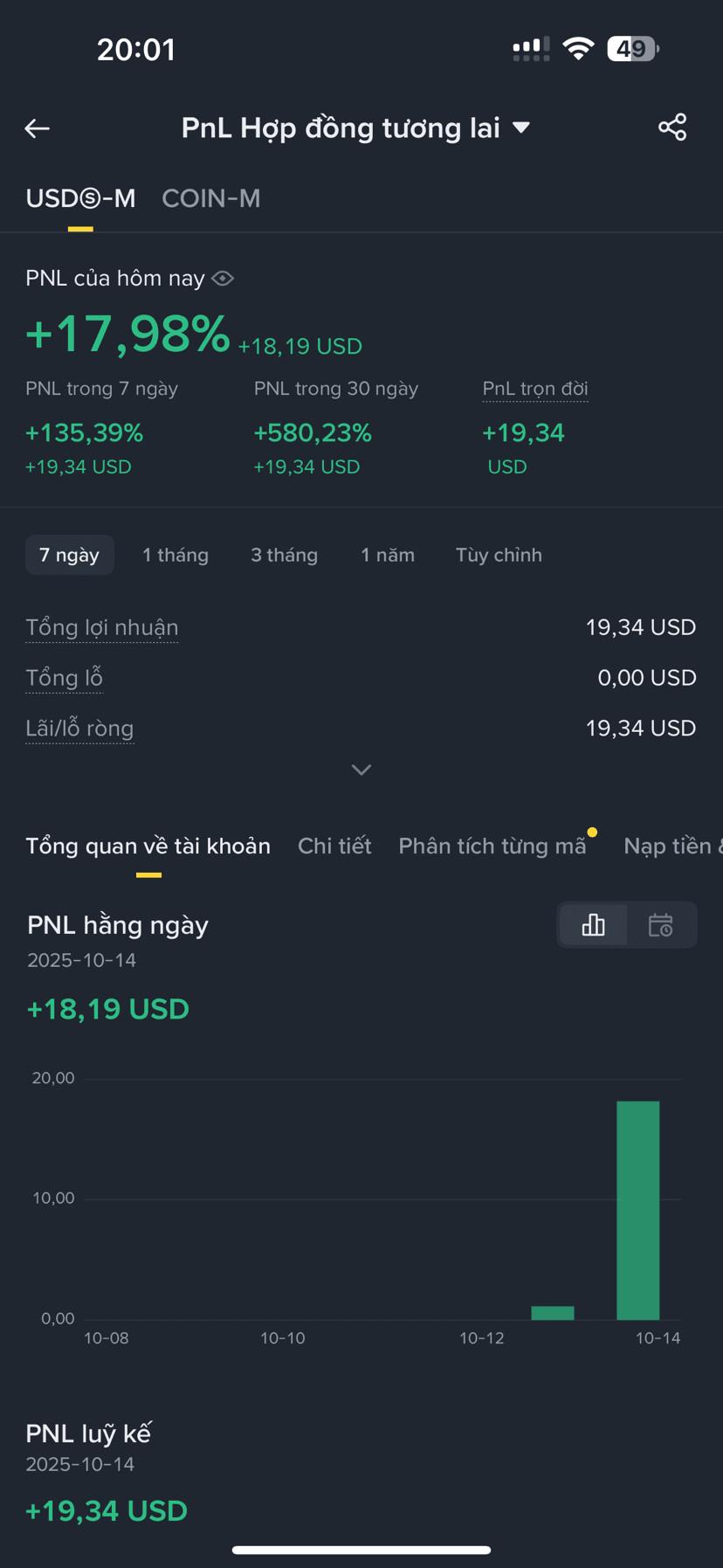
Task: Tap the PnL trọn đời label
Action: [x=535, y=389]
